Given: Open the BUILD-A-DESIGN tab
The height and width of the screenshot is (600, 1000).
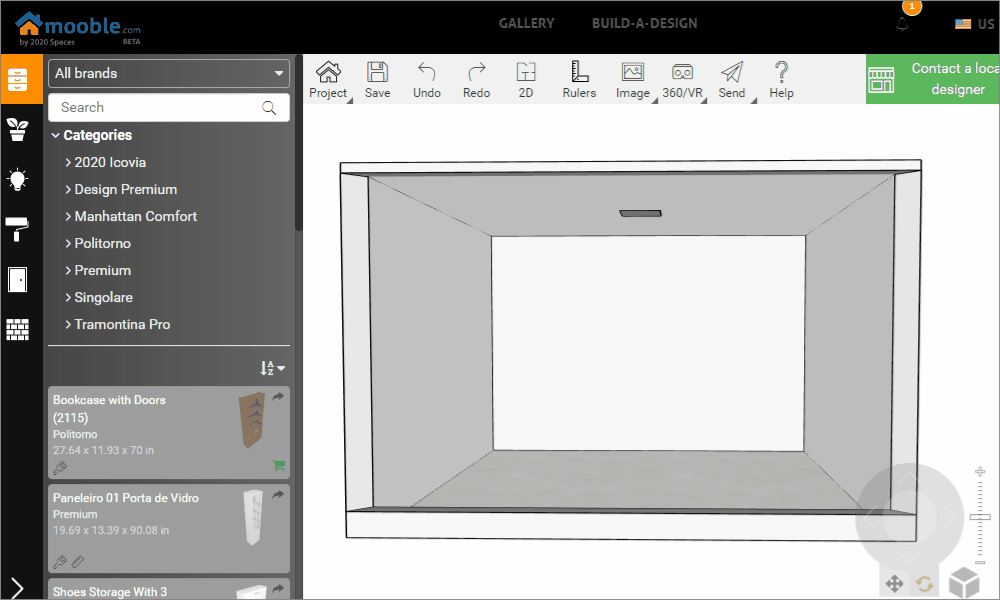Looking at the screenshot, I should pos(644,24).
